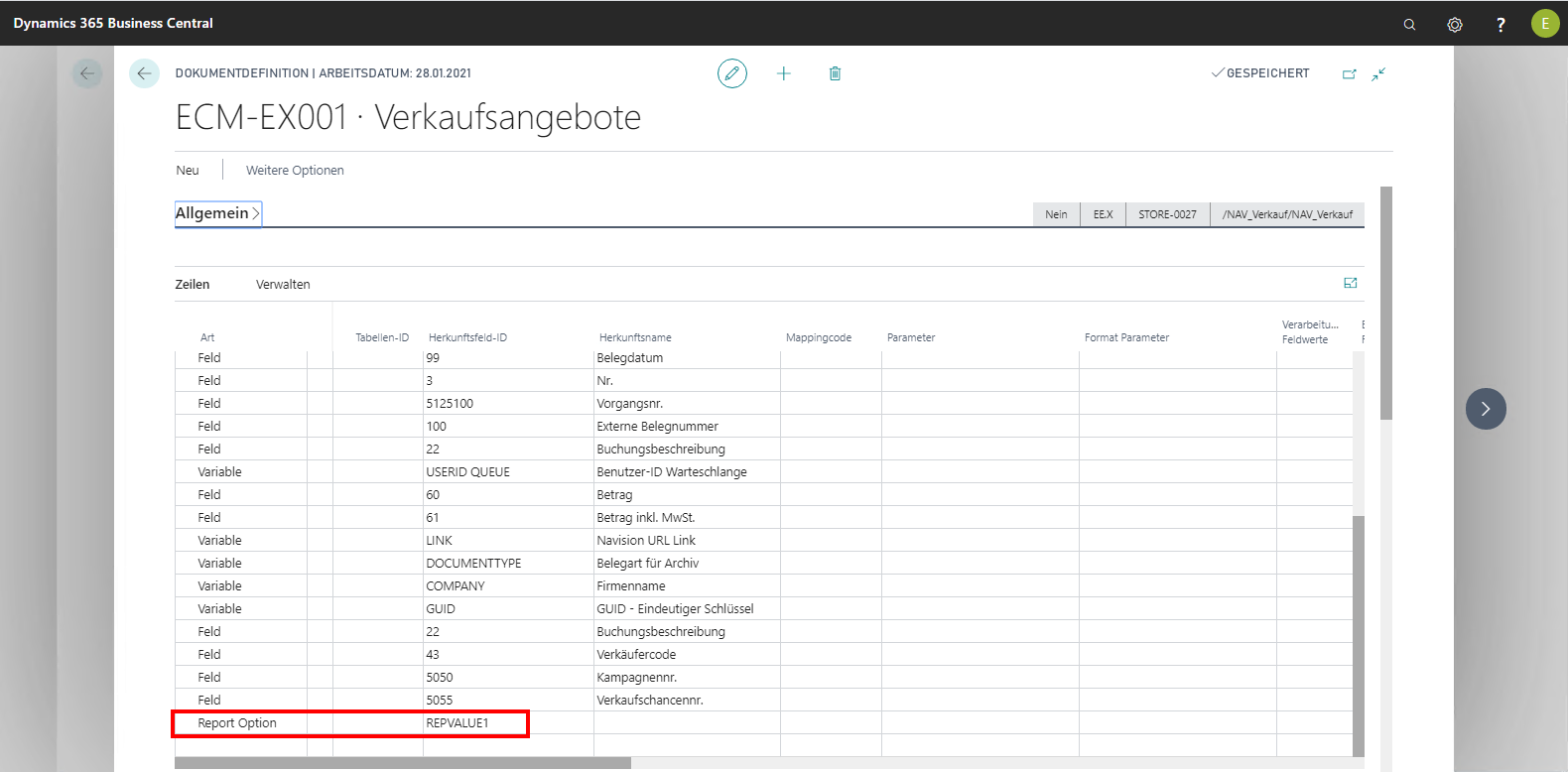The width and height of the screenshot is (1568, 772).
Task: Delete the record via trash icon
Action: click(x=836, y=73)
